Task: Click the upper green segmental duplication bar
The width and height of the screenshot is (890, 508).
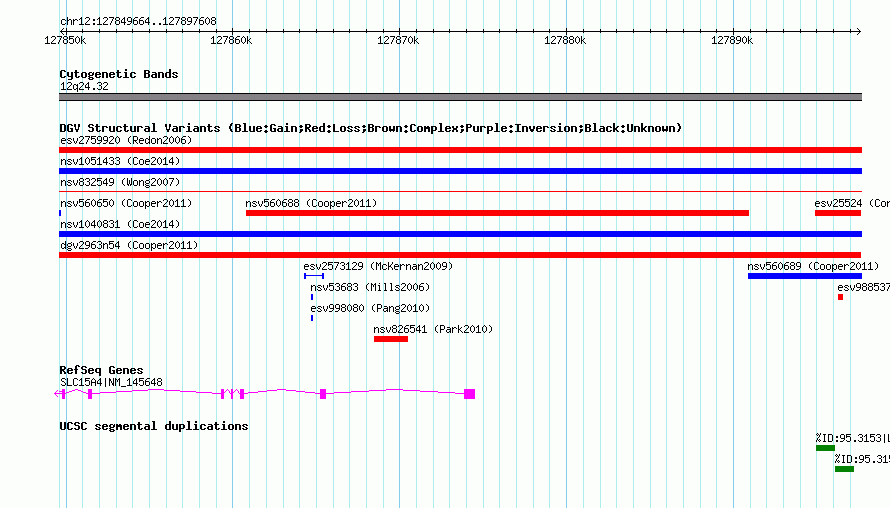Action: point(825,448)
